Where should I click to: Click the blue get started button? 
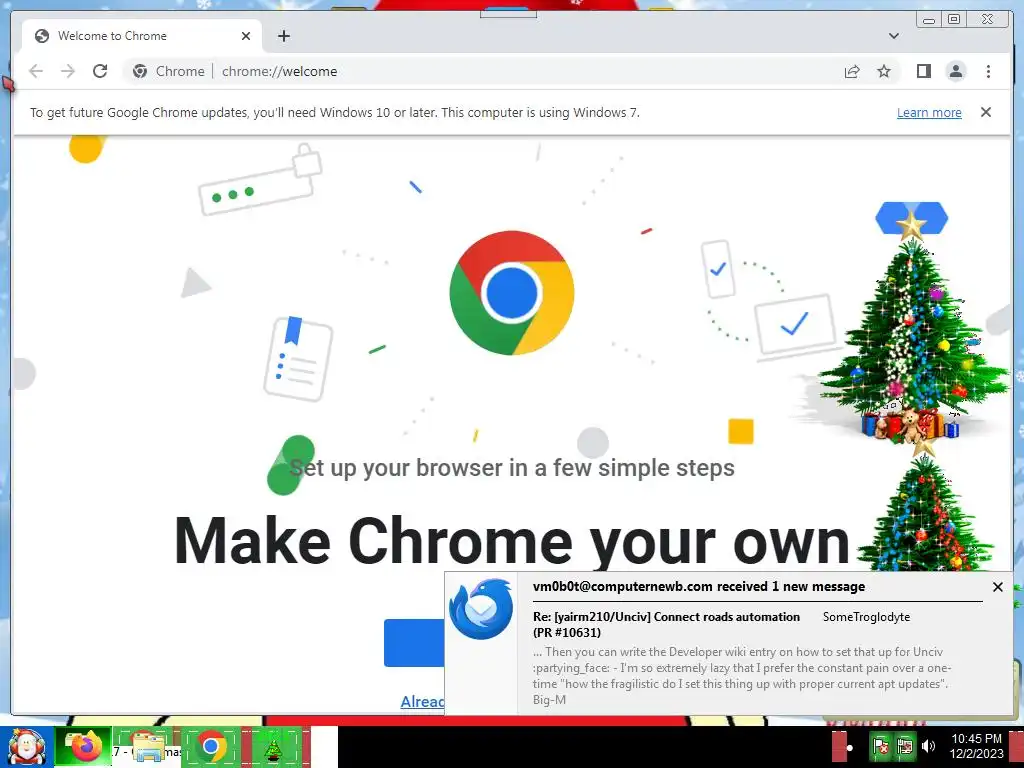tap(414, 643)
